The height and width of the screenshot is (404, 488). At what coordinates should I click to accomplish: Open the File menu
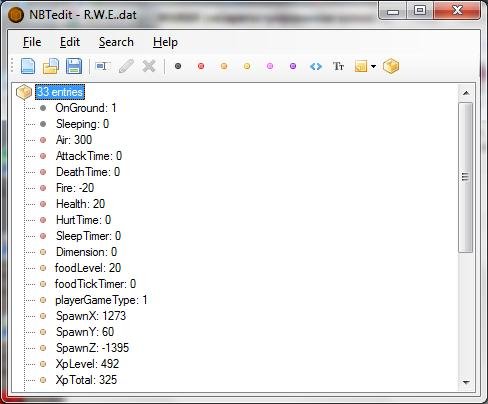(x=32, y=42)
